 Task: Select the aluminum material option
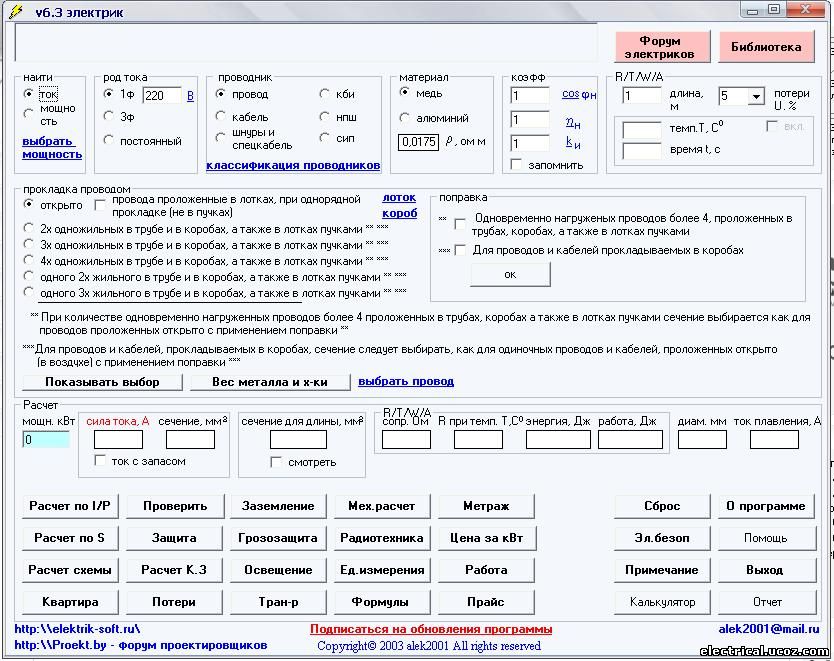click(405, 118)
